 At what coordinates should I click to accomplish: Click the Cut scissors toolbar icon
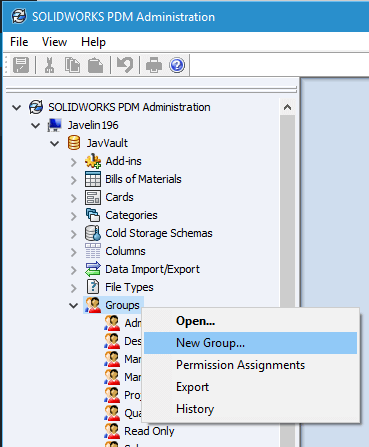(x=49, y=65)
